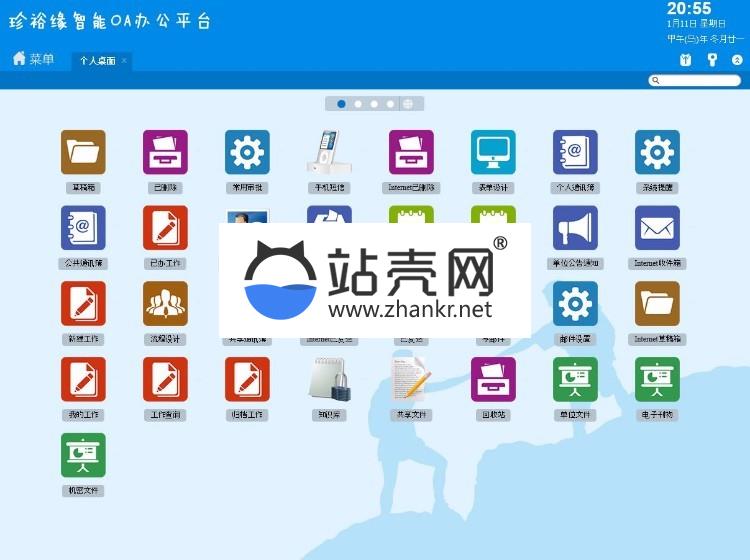Open the 草稿箱 (Drafts) folder icon
This screenshot has height=560, width=750.
(83, 152)
